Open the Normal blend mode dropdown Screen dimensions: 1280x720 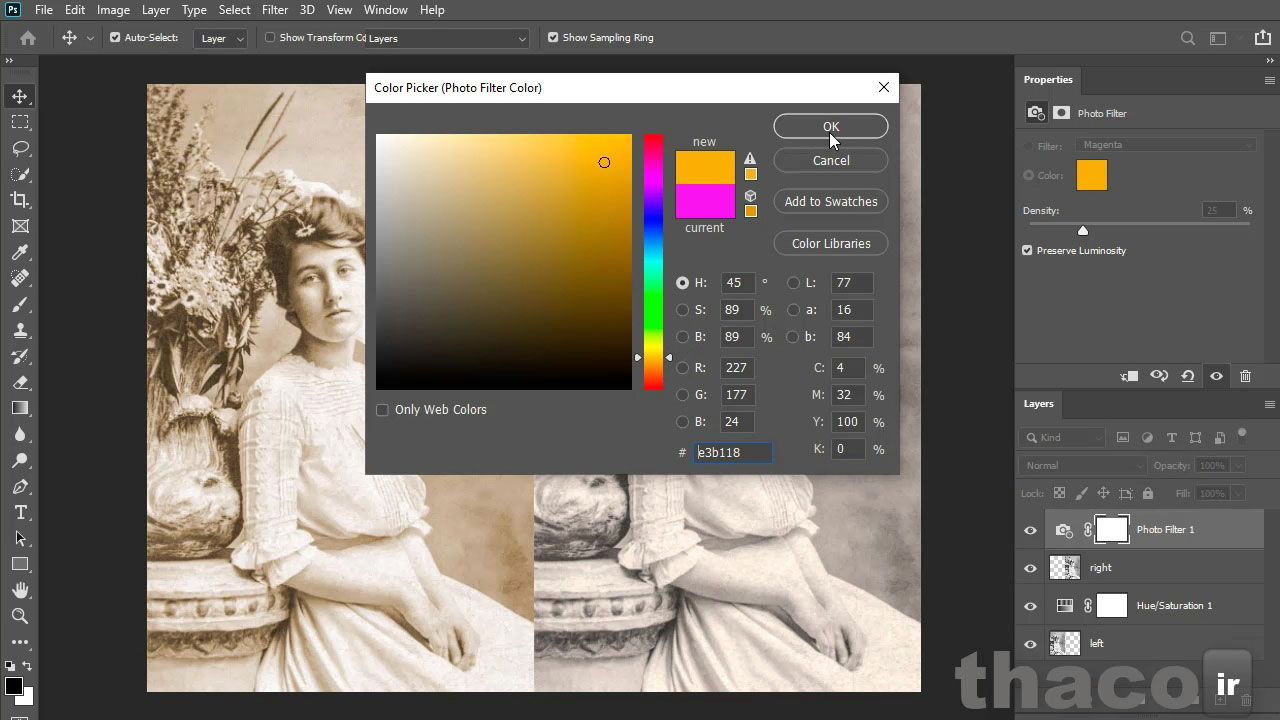(x=1083, y=465)
